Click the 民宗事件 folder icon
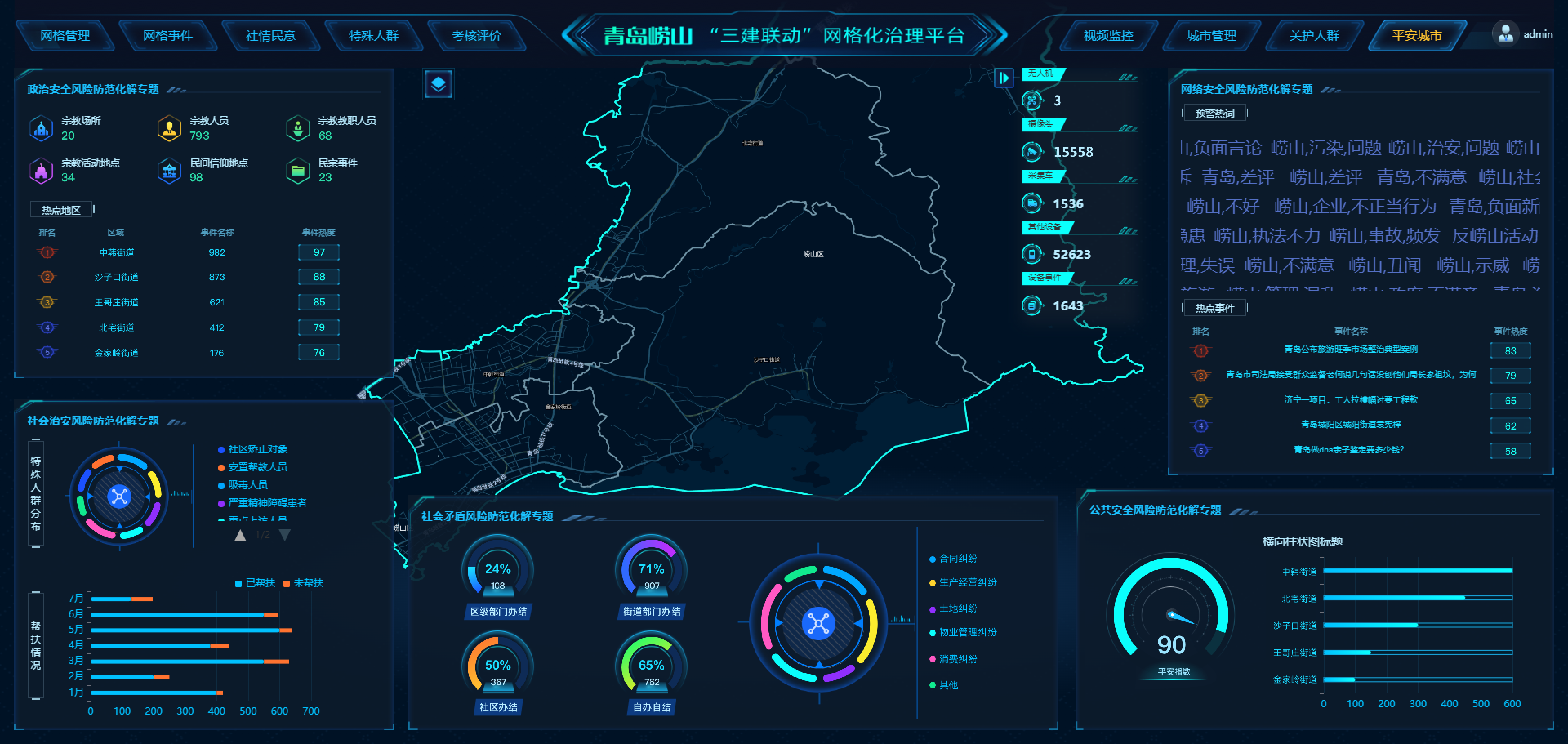1568x744 pixels. 298,171
